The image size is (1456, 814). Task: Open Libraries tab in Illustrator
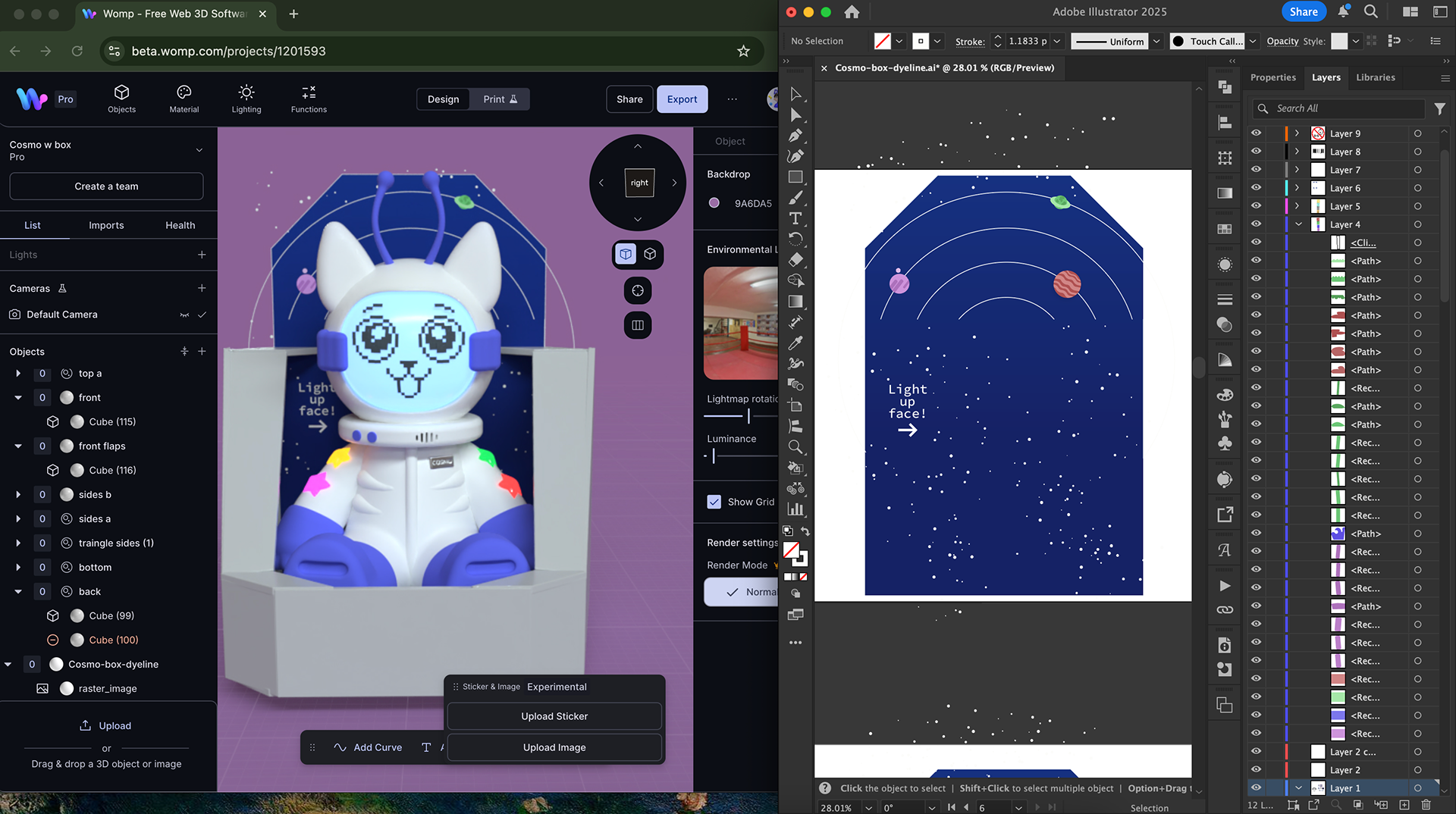click(x=1375, y=77)
